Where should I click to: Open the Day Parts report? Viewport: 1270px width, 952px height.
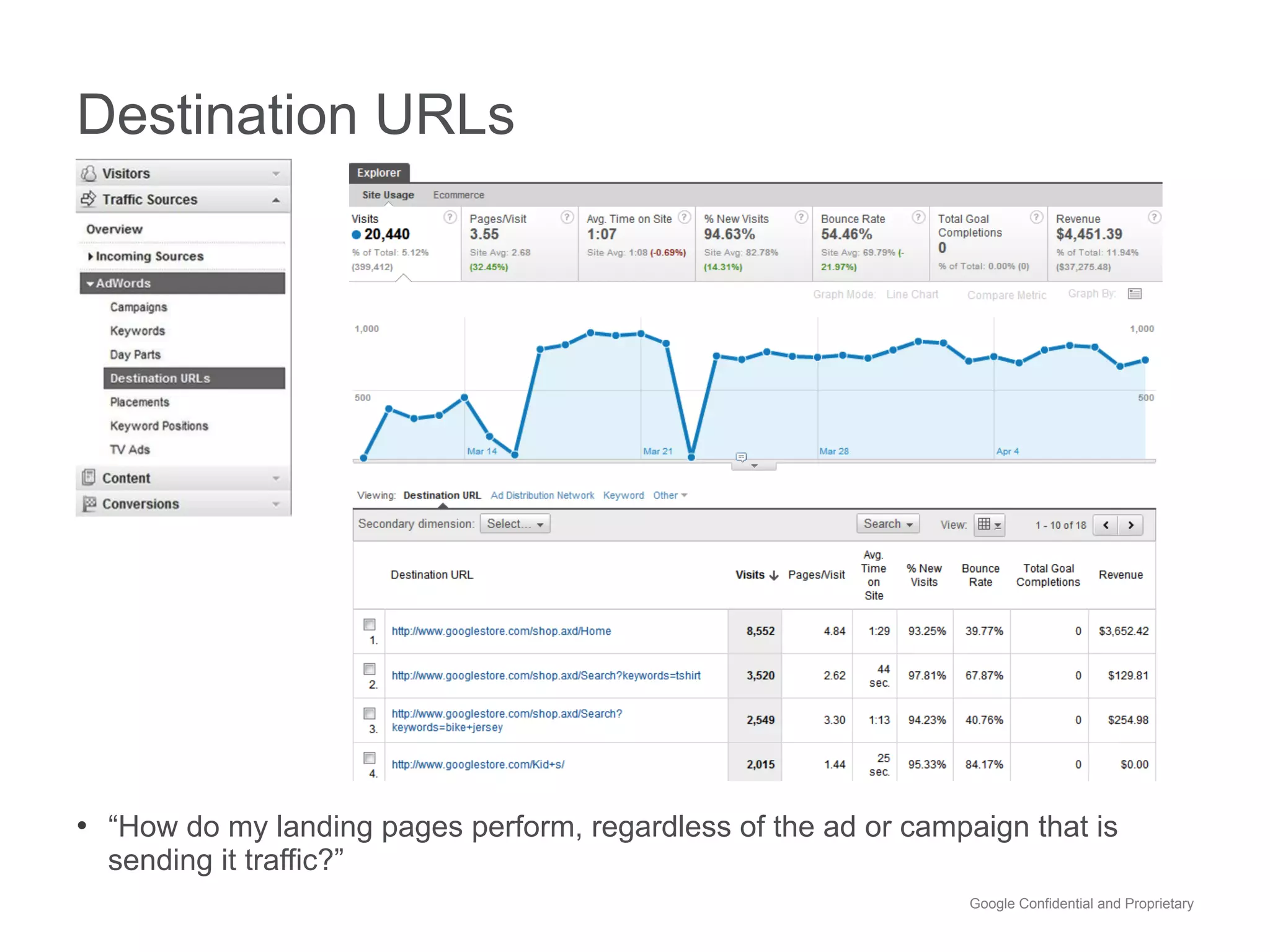[x=135, y=355]
